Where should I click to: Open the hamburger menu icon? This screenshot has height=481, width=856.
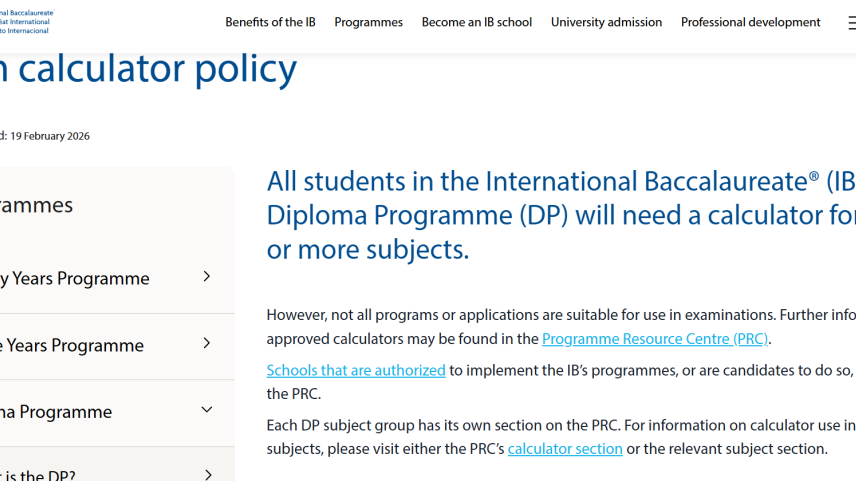[850, 22]
